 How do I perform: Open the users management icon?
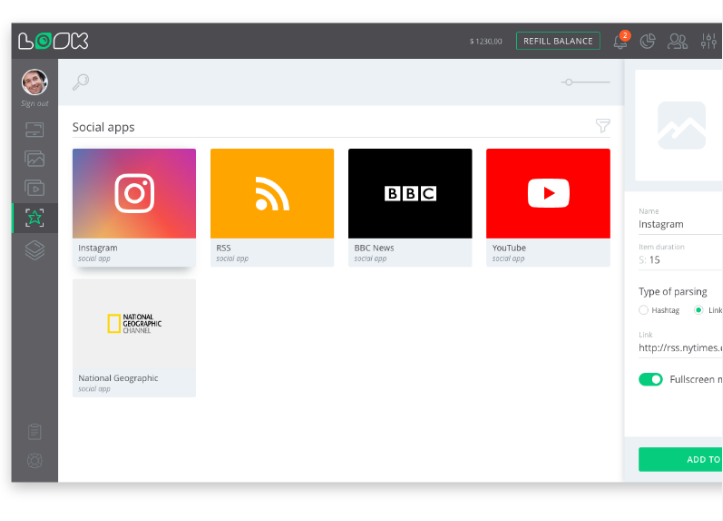pyautogui.click(x=678, y=41)
